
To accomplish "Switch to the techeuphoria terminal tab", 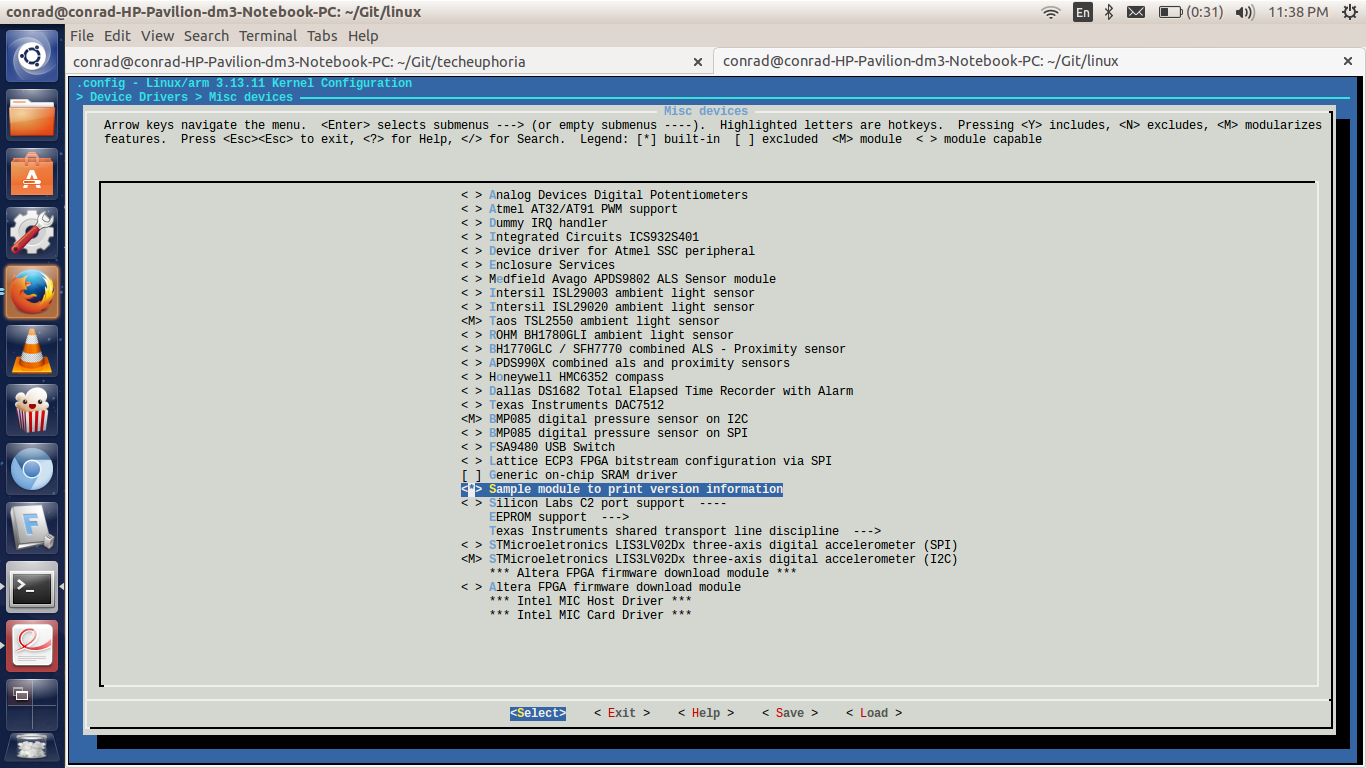I will point(380,60).
